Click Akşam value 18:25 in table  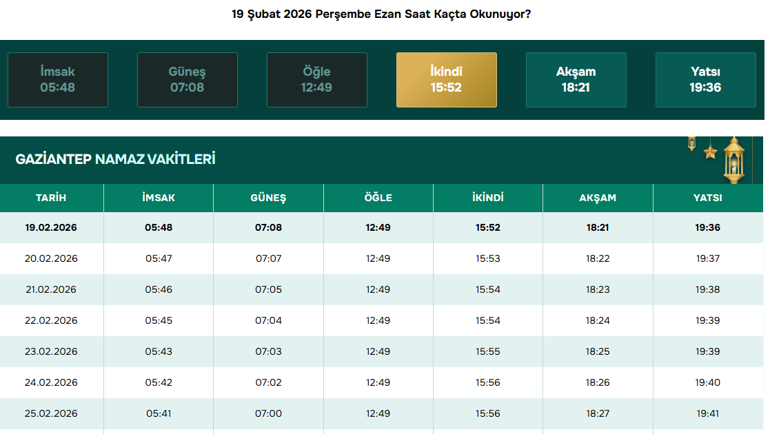(598, 352)
